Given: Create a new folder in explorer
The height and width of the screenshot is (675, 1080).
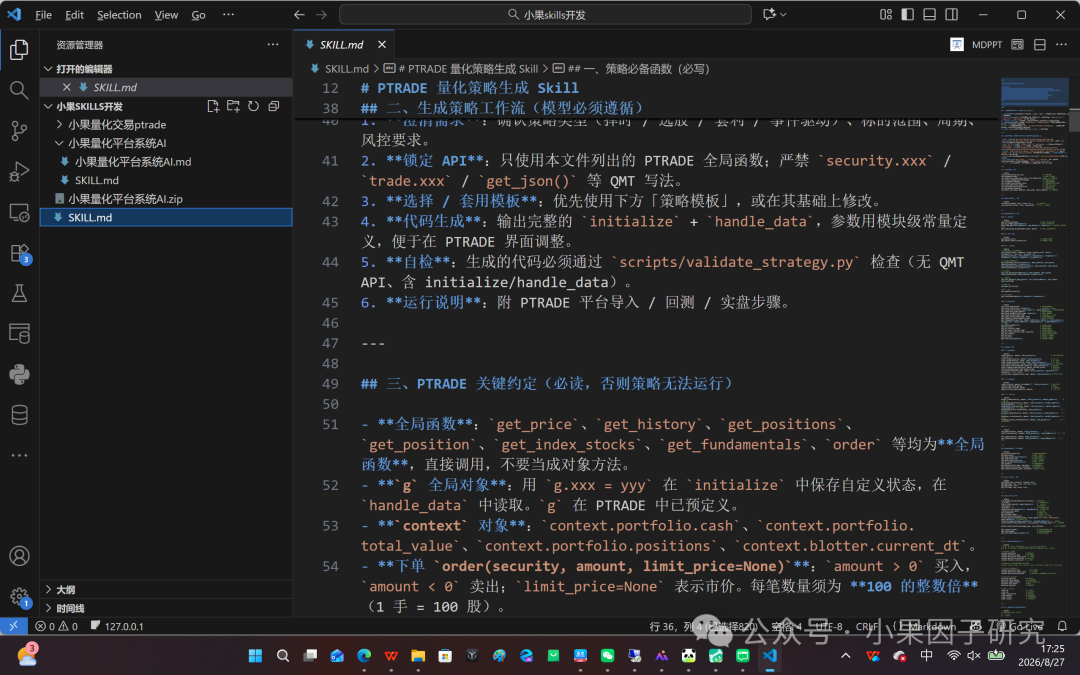Looking at the screenshot, I should tap(233, 106).
